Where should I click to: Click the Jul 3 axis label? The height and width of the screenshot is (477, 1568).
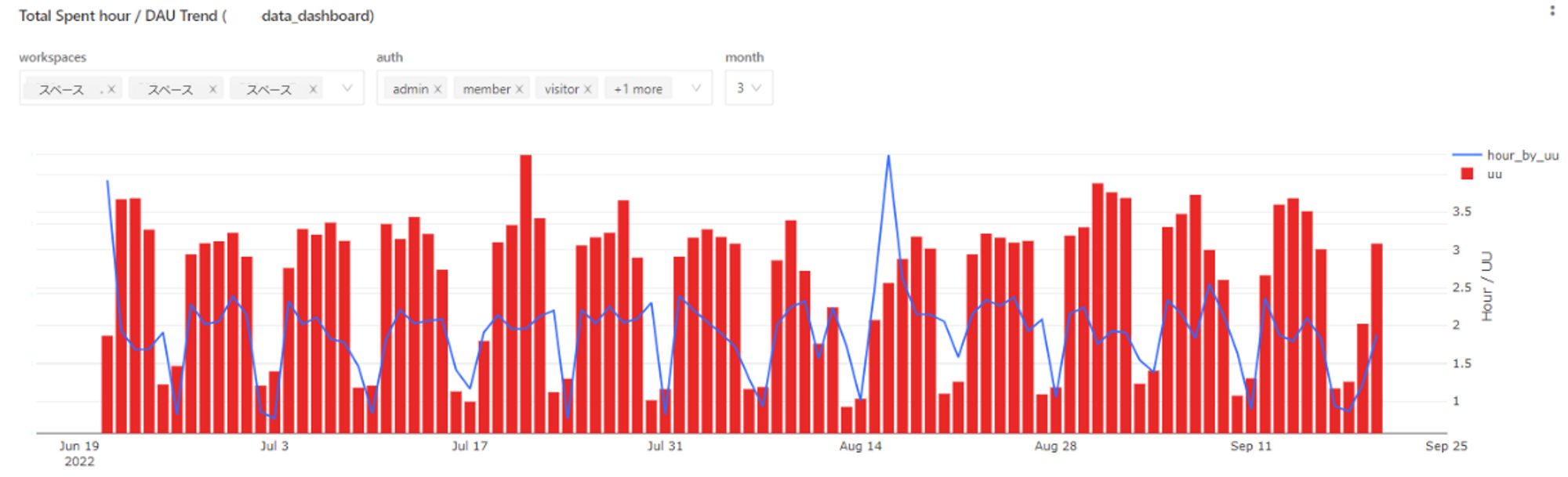(274, 446)
